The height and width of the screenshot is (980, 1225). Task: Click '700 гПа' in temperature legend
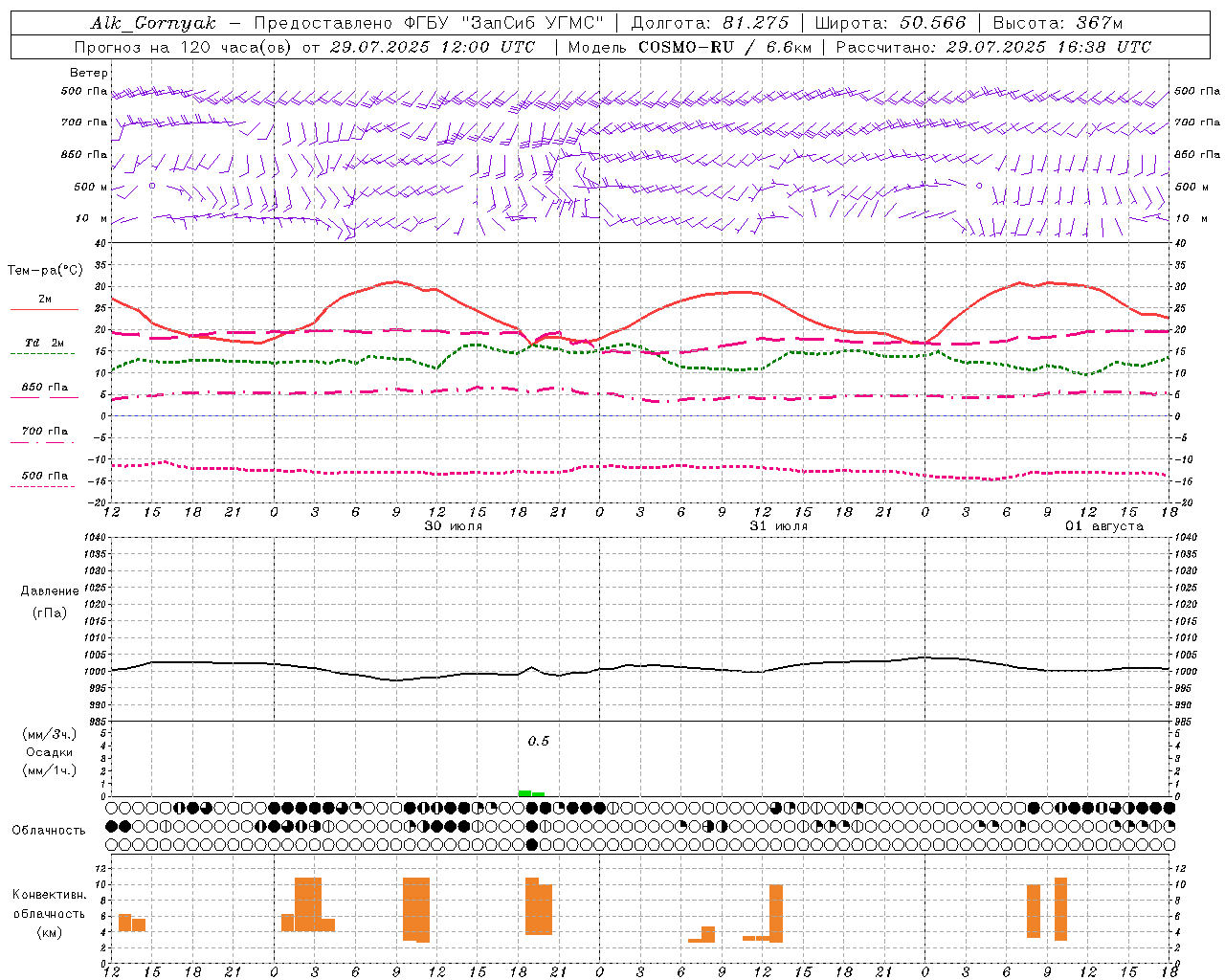(45, 431)
